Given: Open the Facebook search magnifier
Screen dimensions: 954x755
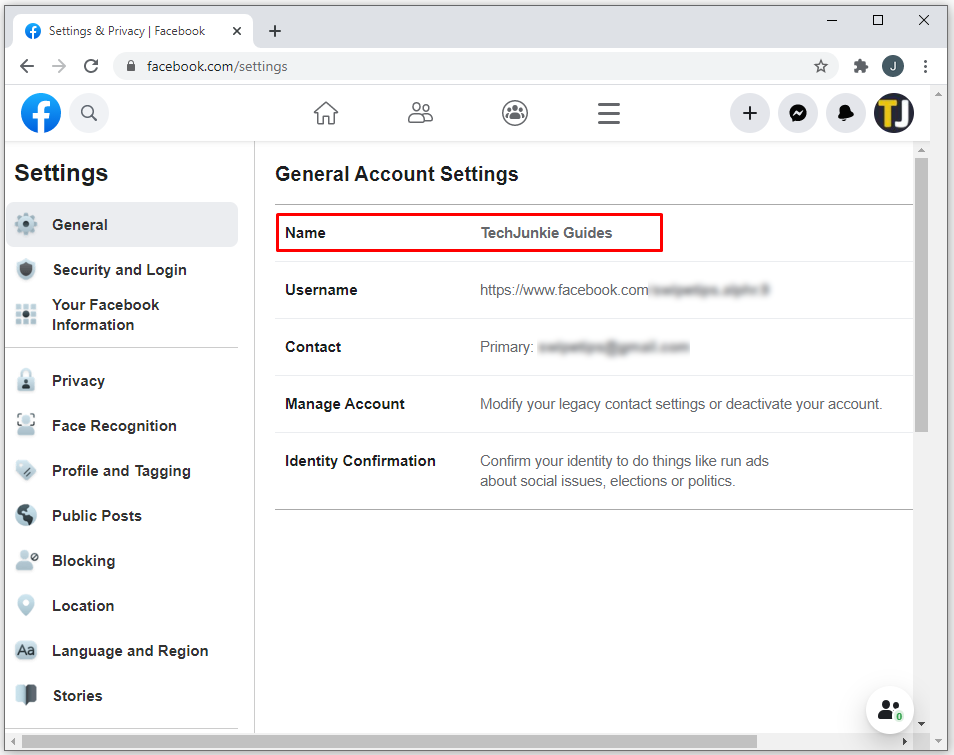Looking at the screenshot, I should point(89,113).
